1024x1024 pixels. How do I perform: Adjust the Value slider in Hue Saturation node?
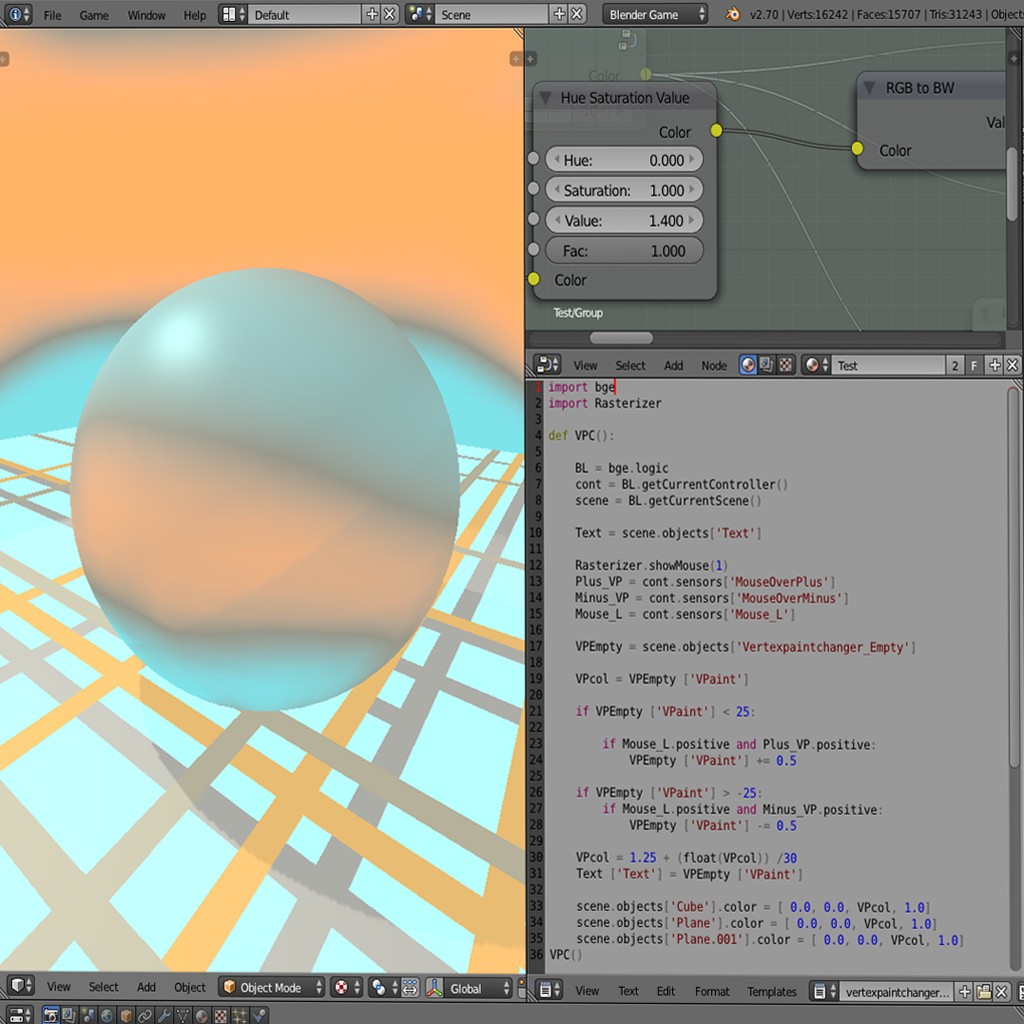pyautogui.click(x=624, y=220)
